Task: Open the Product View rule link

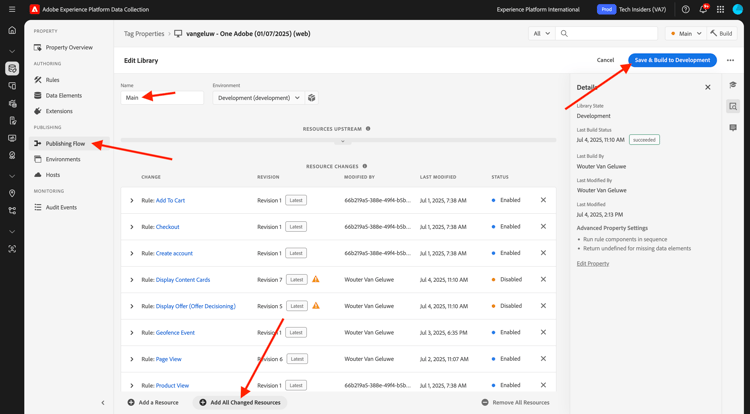Action: tap(172, 385)
